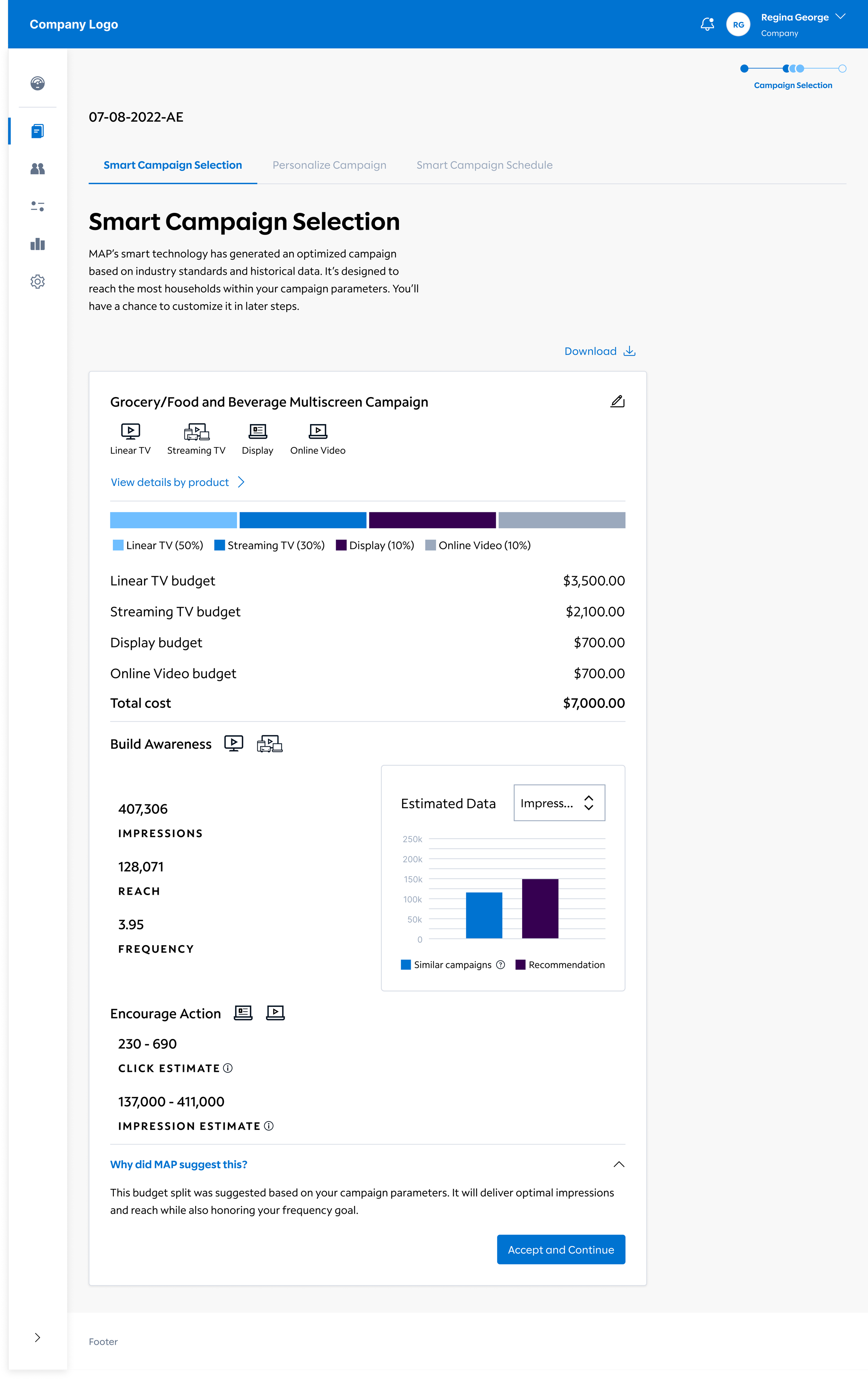Click Linear TV icon beside Build Awareness
The width and height of the screenshot is (868, 1380).
(234, 743)
